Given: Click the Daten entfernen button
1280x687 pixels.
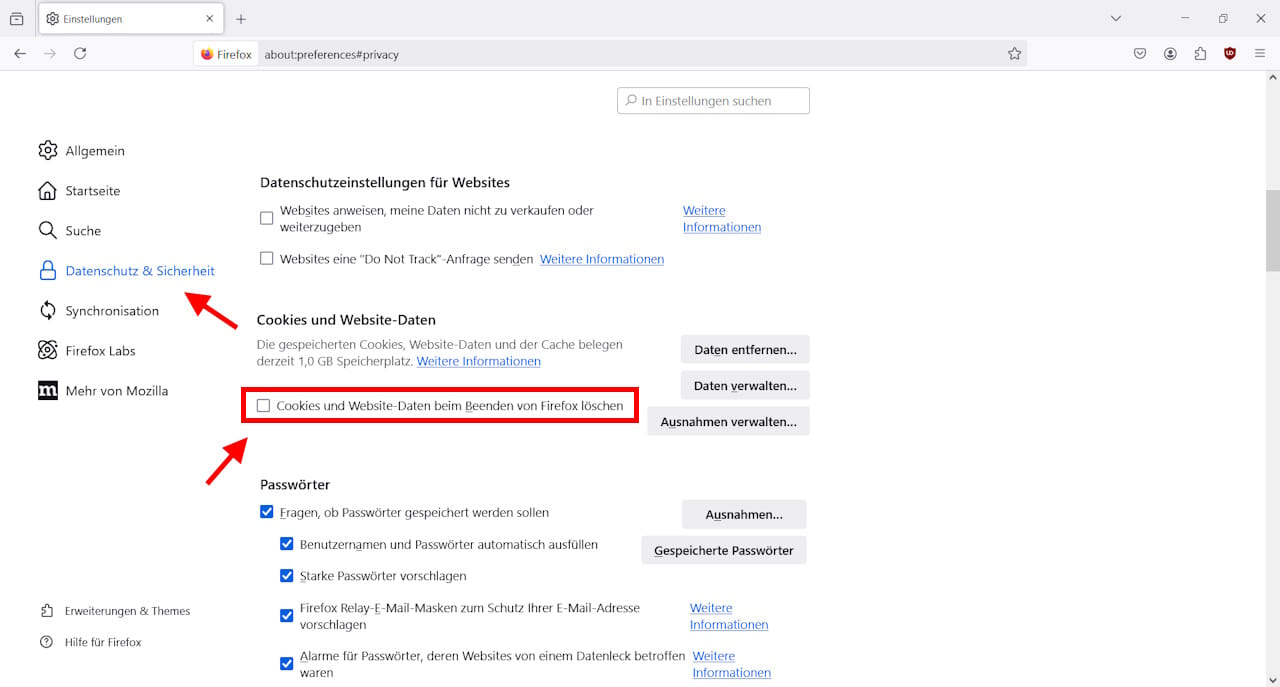Looking at the screenshot, I should point(744,349).
